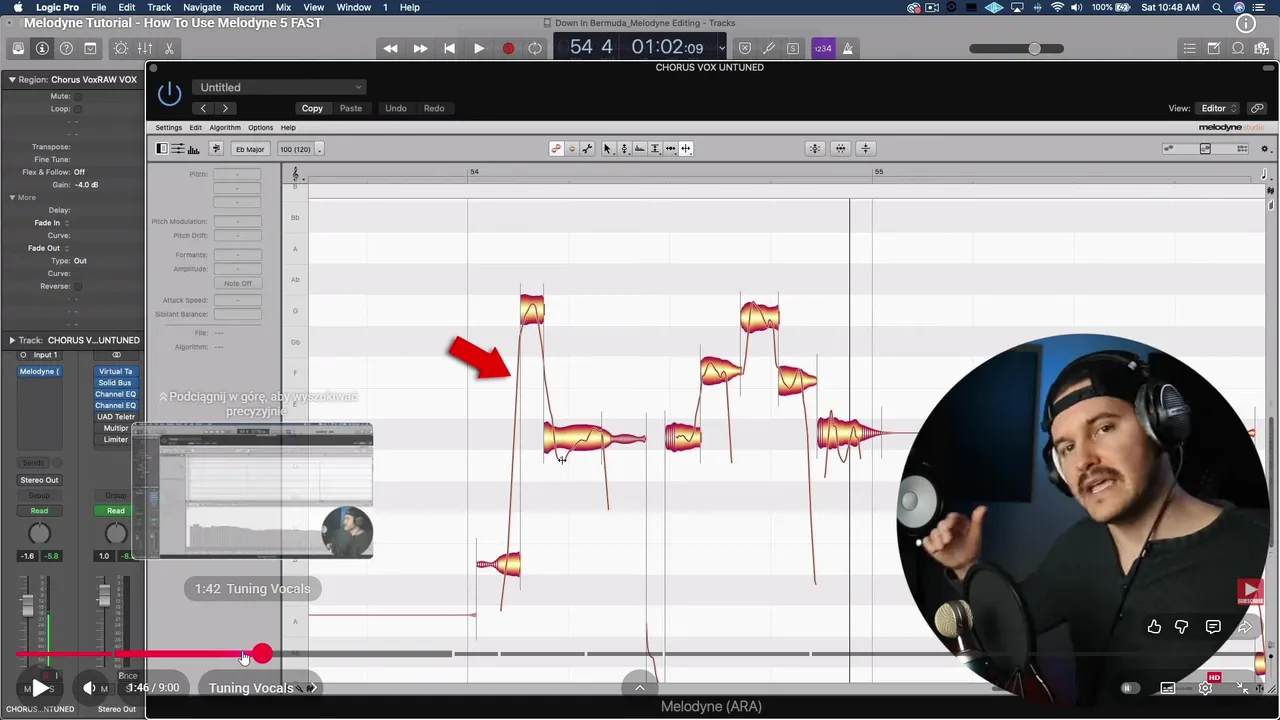
Task: Click the Redo button
Action: 434,108
